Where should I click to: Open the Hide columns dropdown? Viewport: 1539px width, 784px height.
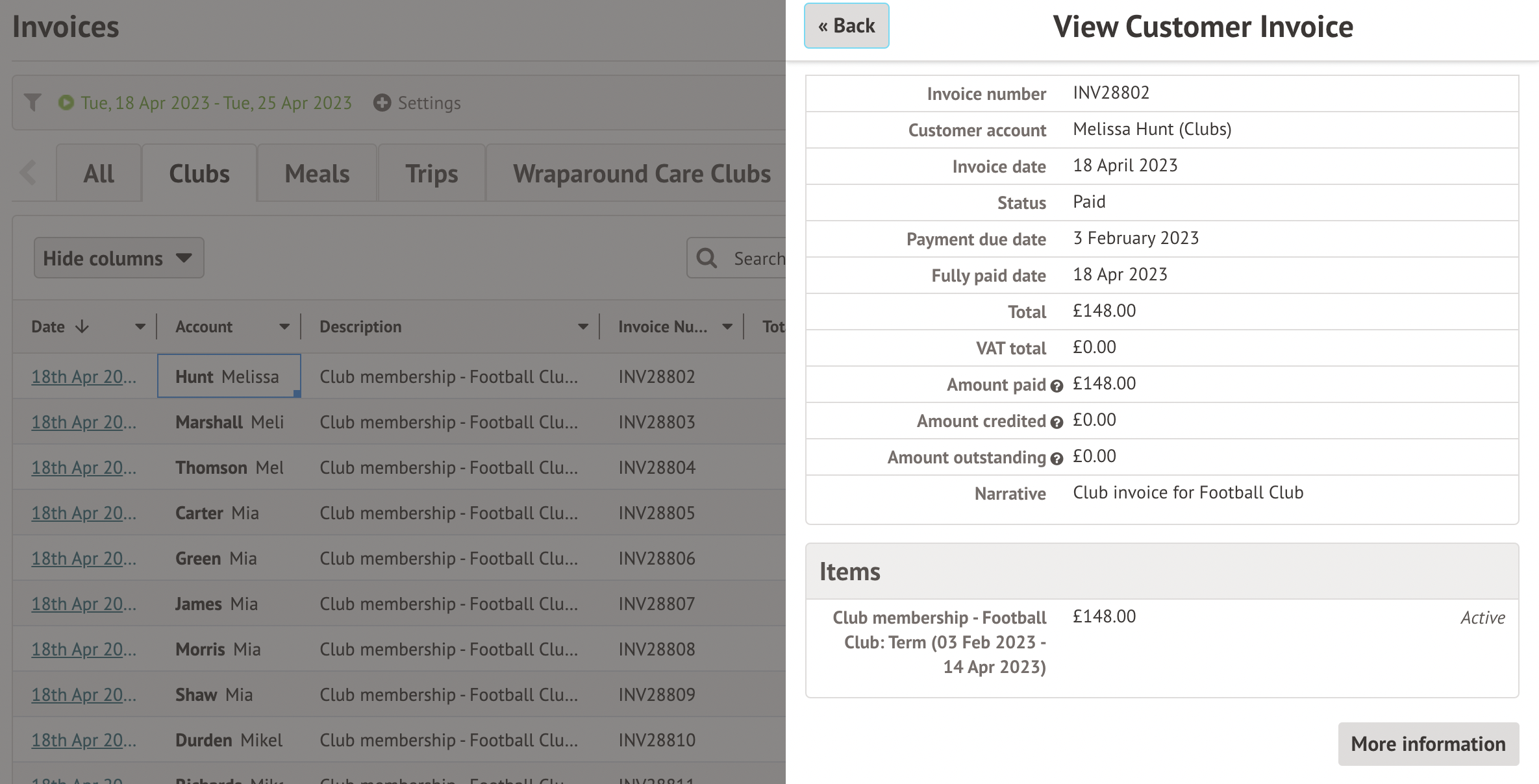click(119, 258)
